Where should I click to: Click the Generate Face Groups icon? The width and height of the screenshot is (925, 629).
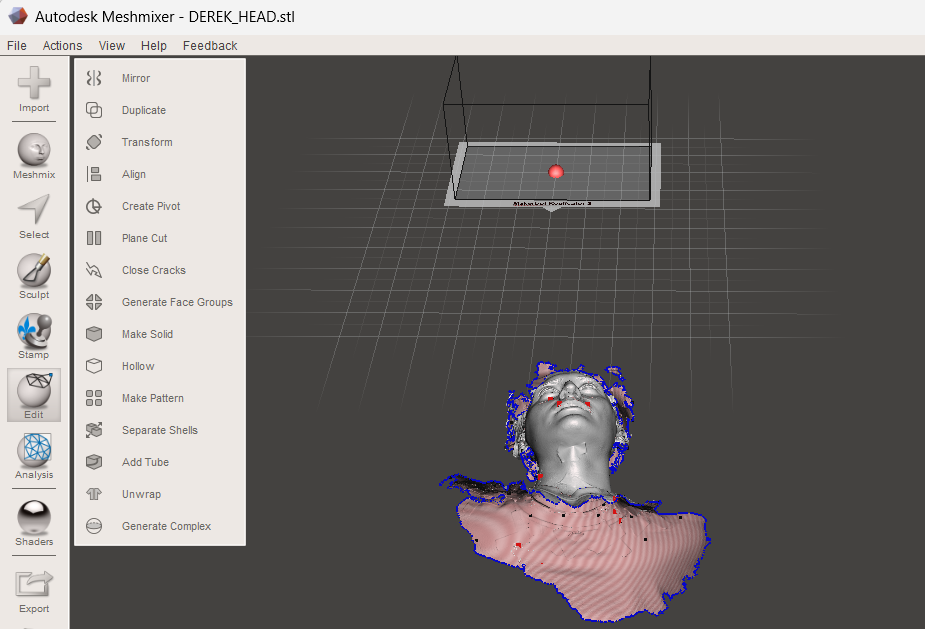click(94, 302)
